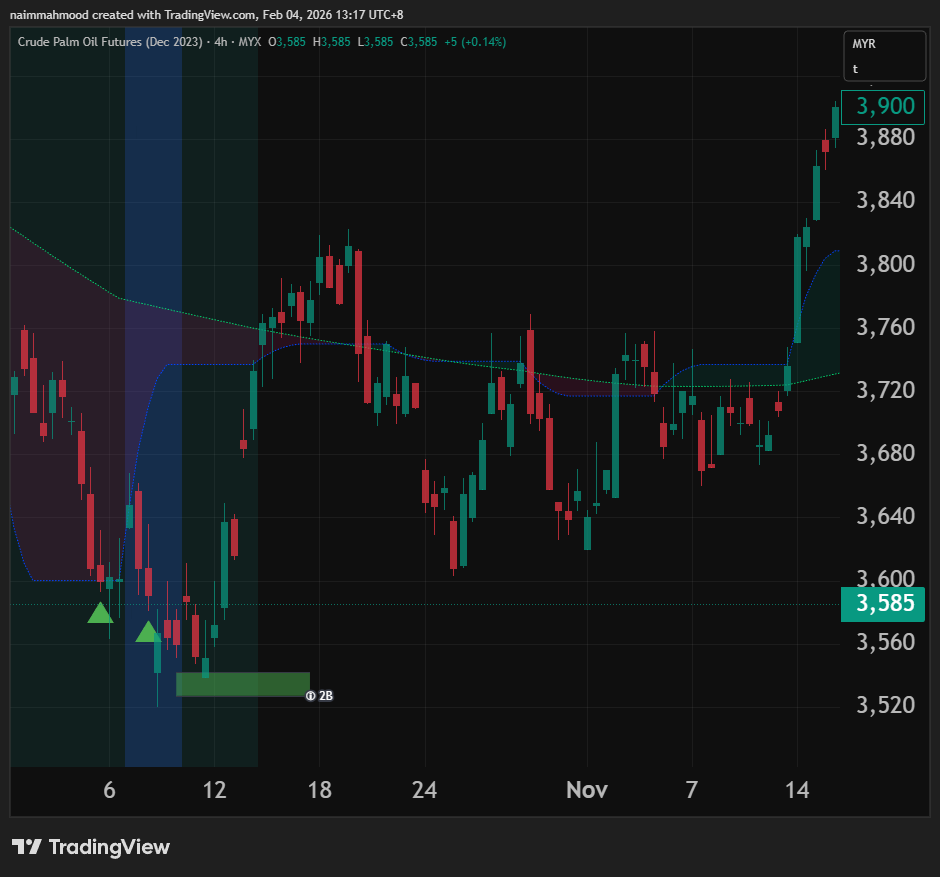Click the 3,585 current price label

pos(884,604)
